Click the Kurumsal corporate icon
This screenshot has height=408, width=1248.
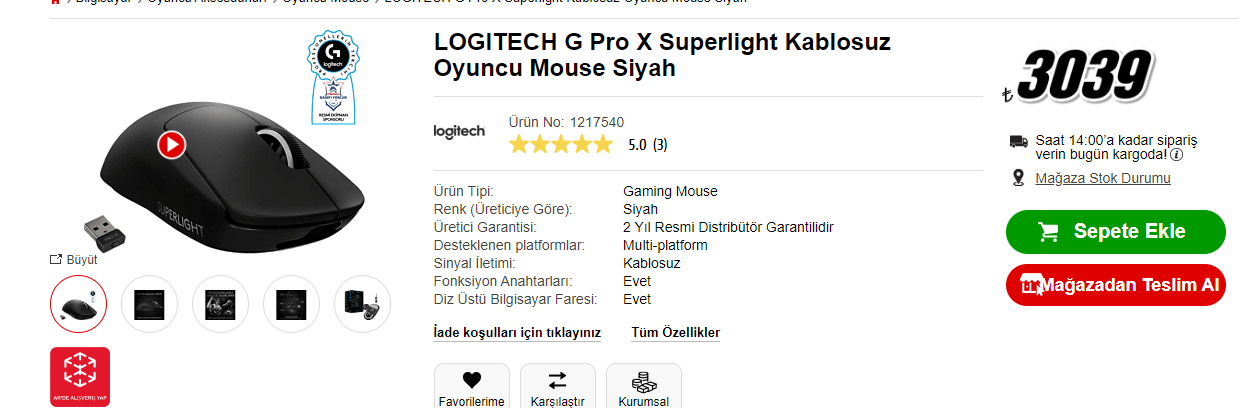[644, 382]
